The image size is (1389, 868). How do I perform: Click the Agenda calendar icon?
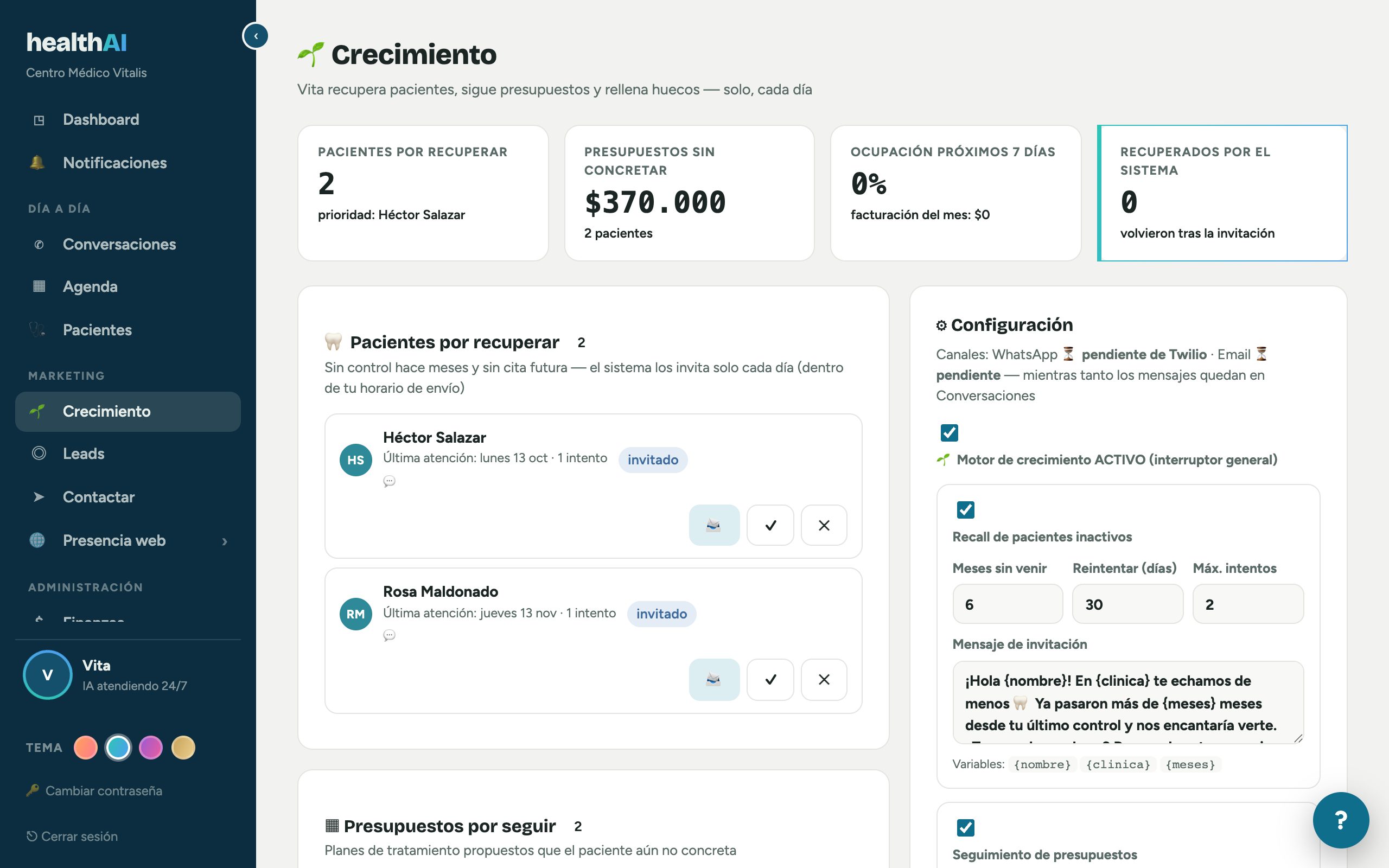coord(39,286)
